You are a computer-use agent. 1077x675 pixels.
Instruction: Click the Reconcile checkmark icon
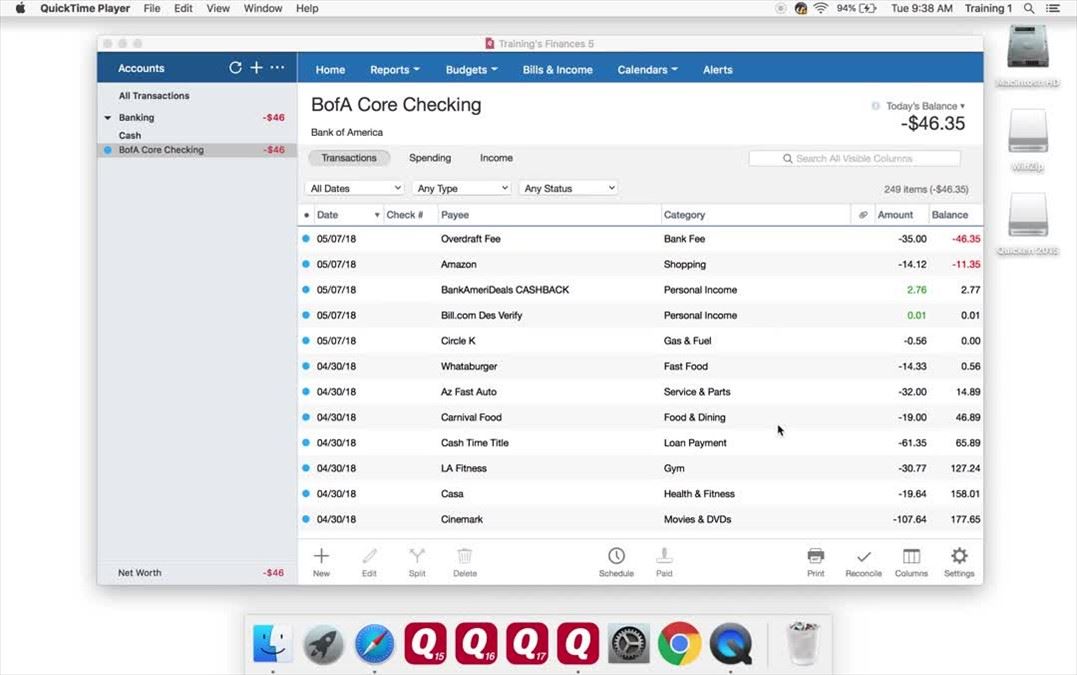click(863, 557)
